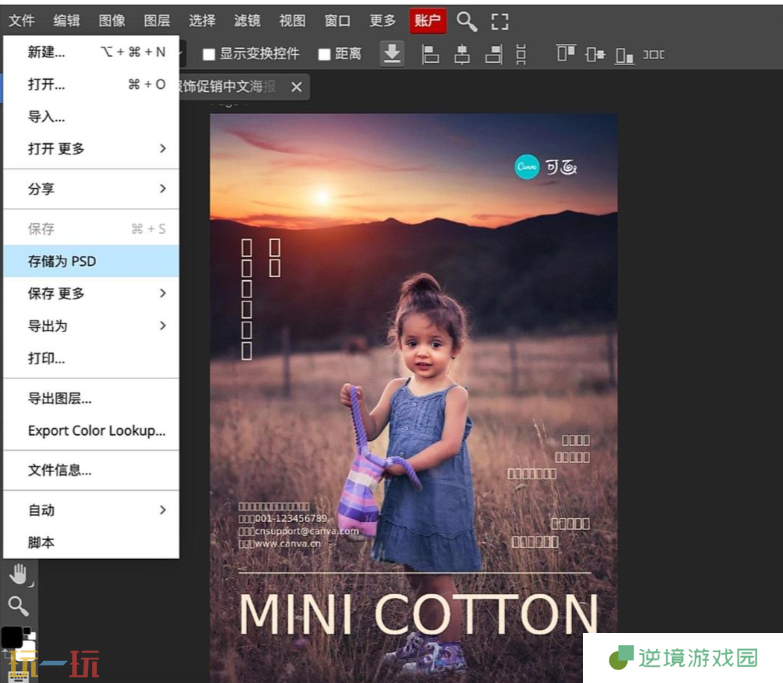783x683 pixels.
Task: Select the Hand tool
Action: point(19,575)
